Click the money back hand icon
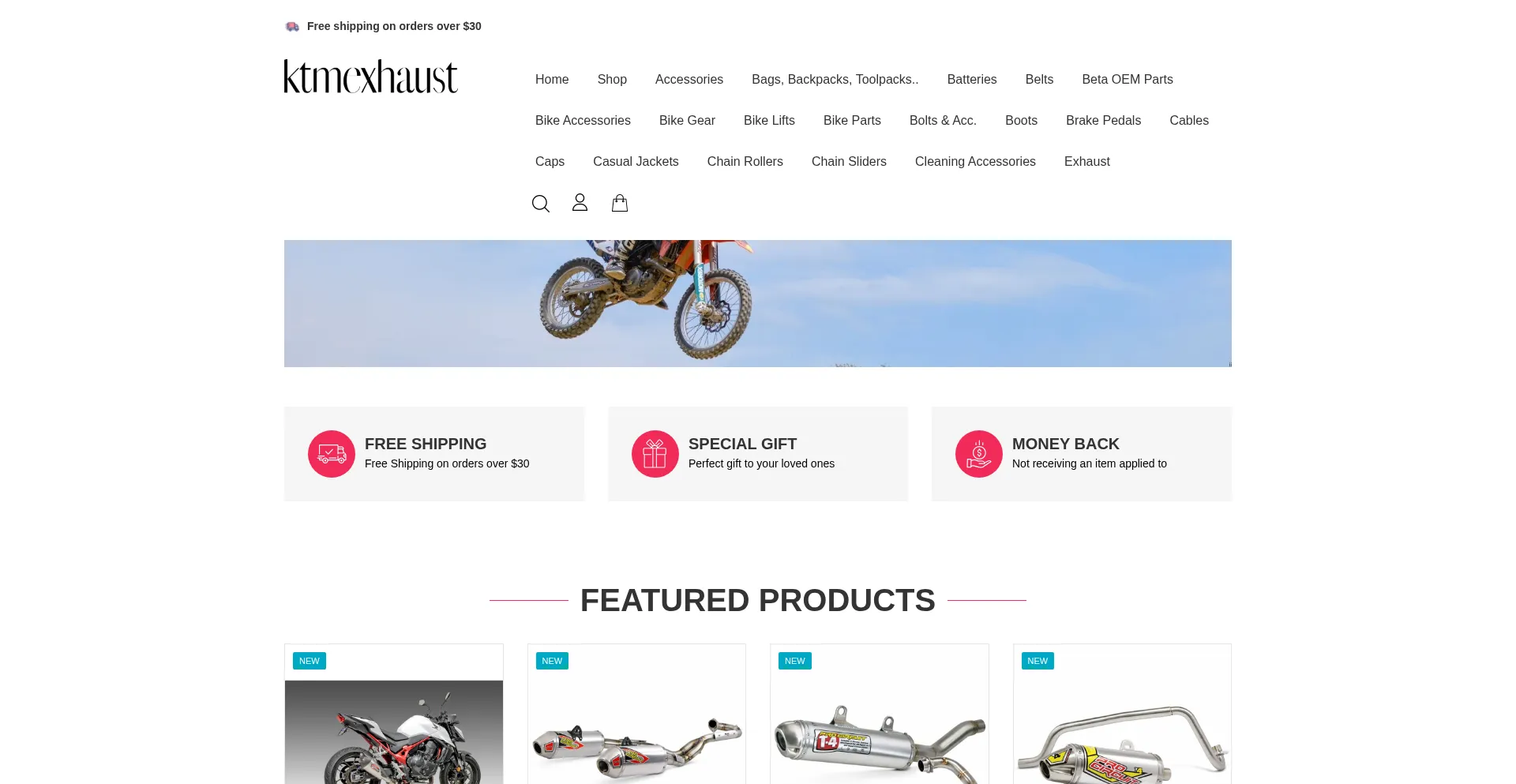 coord(979,454)
